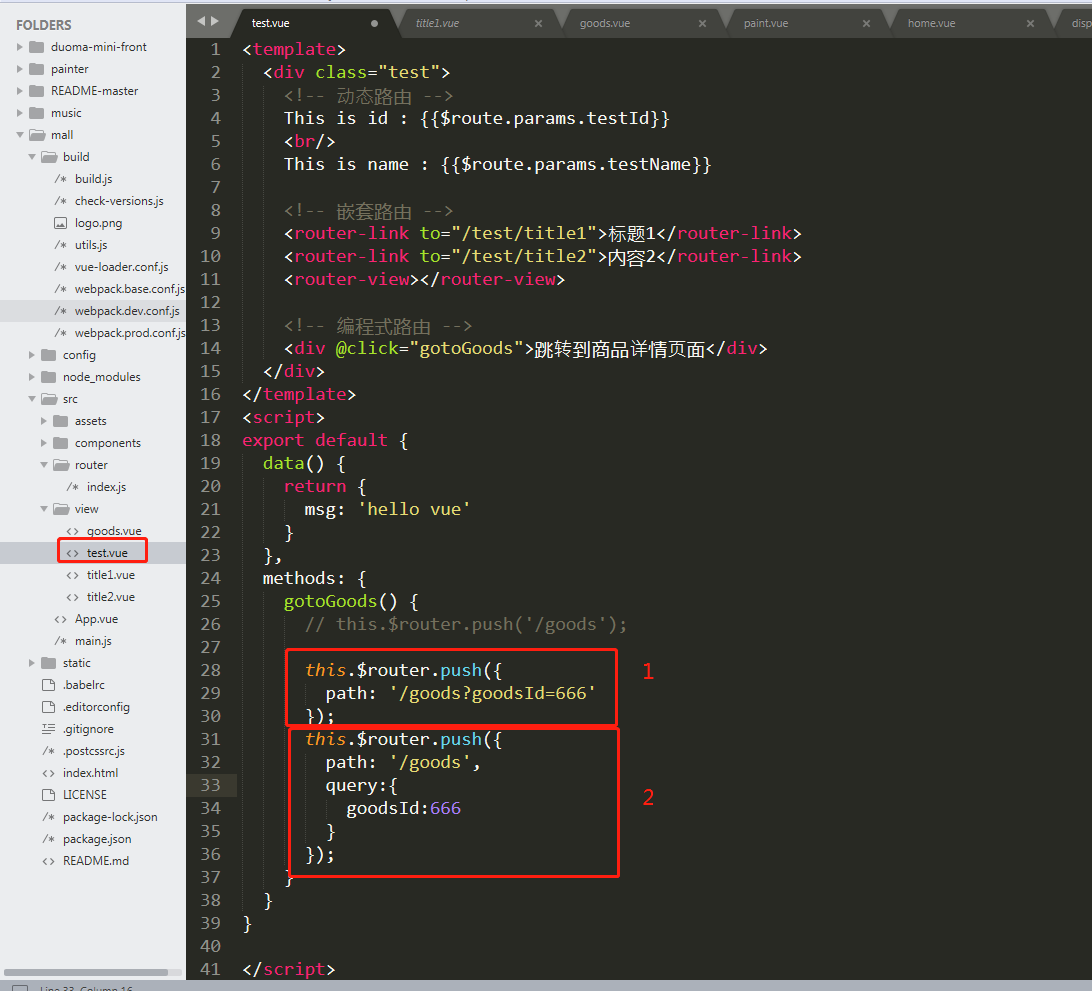This screenshot has height=991, width=1092.
Task: Open vue-loader.conf.js file
Action: [122, 267]
